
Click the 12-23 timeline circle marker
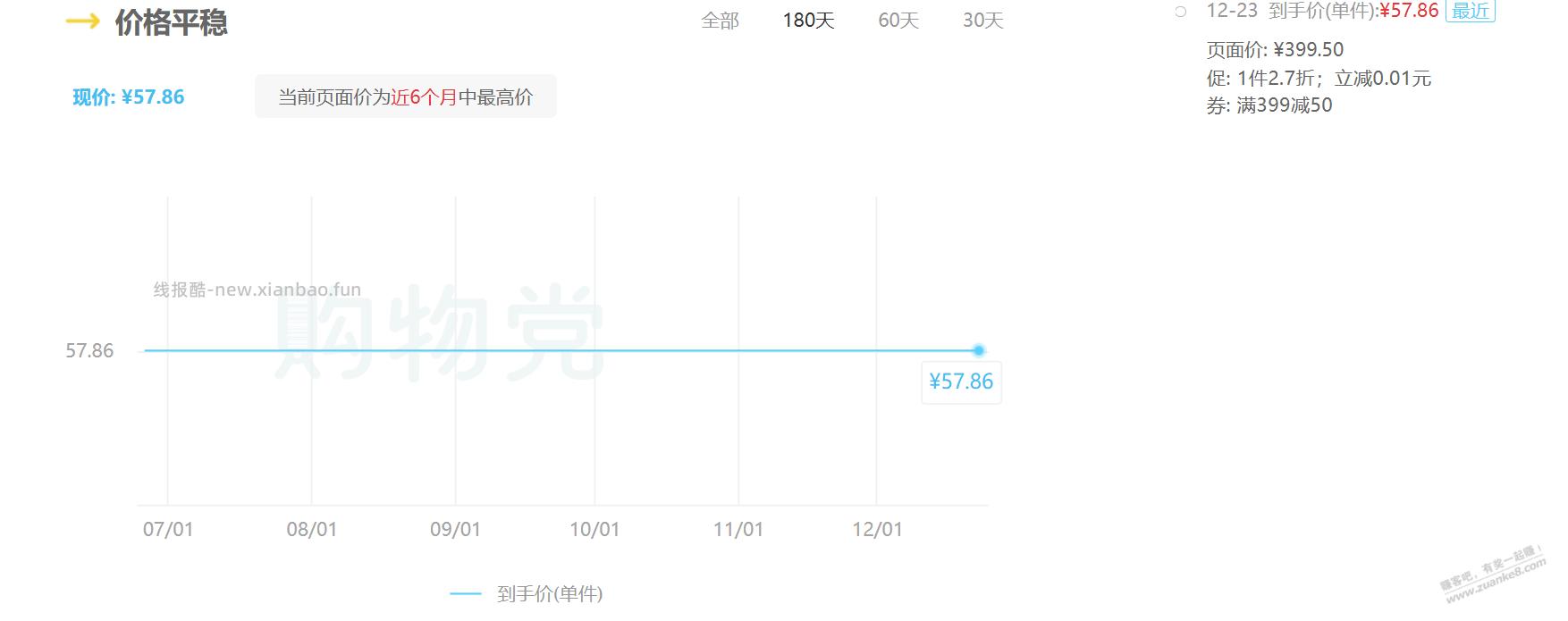[x=1181, y=12]
